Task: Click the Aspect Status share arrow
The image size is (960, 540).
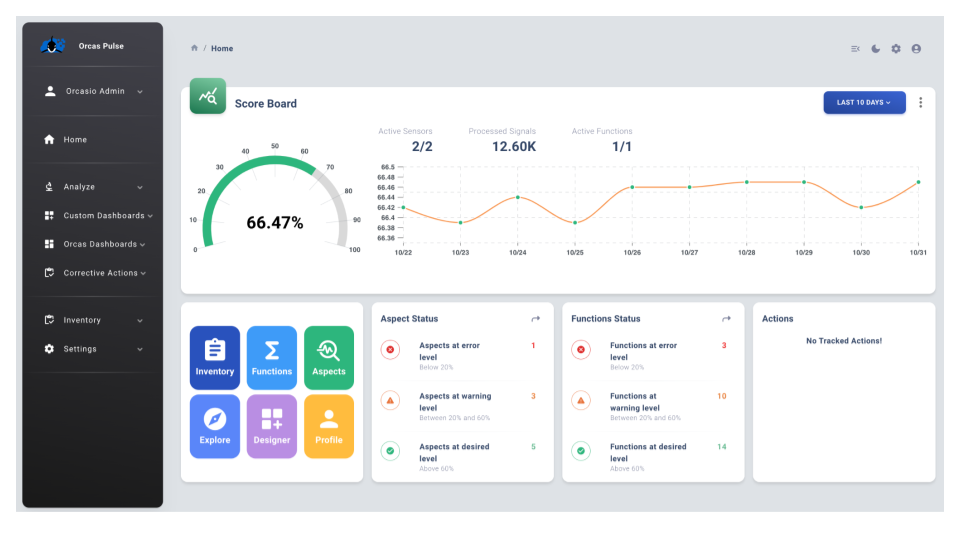Action: tap(535, 319)
